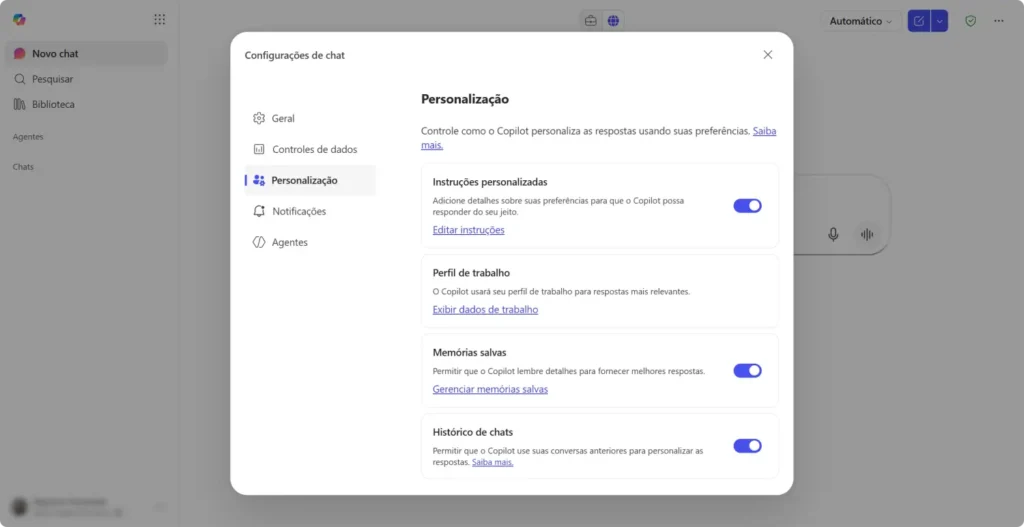Open the Notificações settings tab
Viewport: 1024px width, 527px height.
tap(310, 211)
